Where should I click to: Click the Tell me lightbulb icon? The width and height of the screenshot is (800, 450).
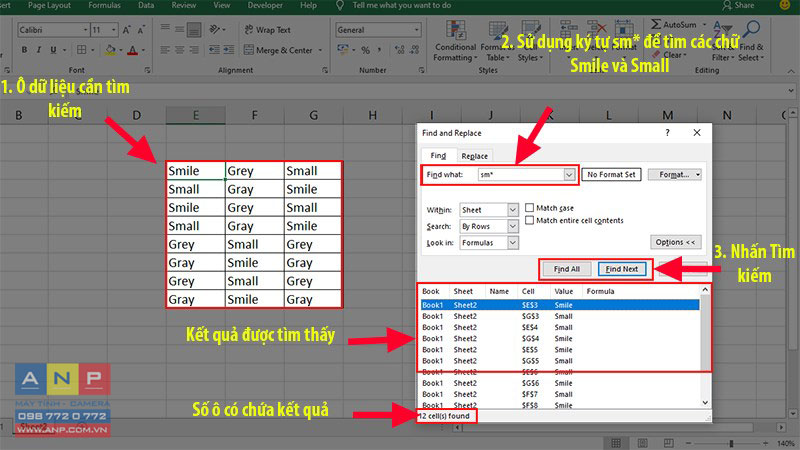coord(340,6)
